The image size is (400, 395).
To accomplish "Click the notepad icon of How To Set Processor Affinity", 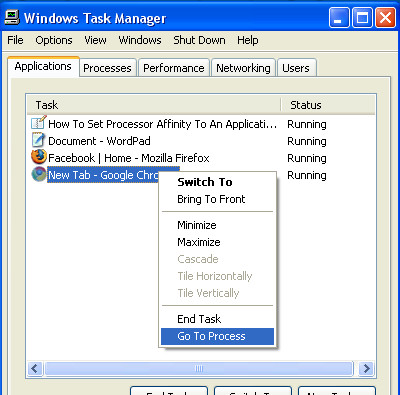I will [x=38, y=123].
